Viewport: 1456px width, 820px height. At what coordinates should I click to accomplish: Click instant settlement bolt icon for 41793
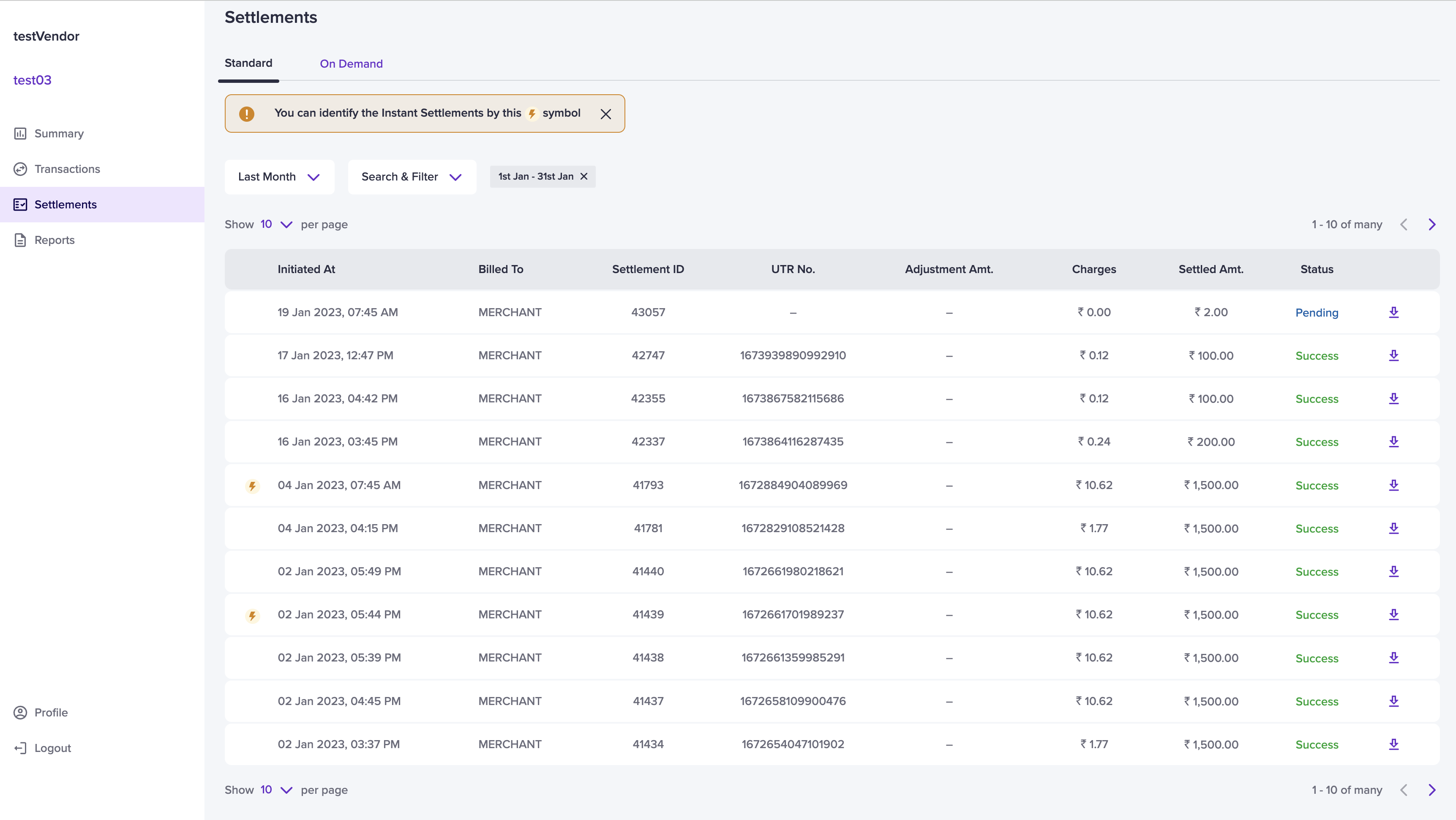[x=253, y=486]
